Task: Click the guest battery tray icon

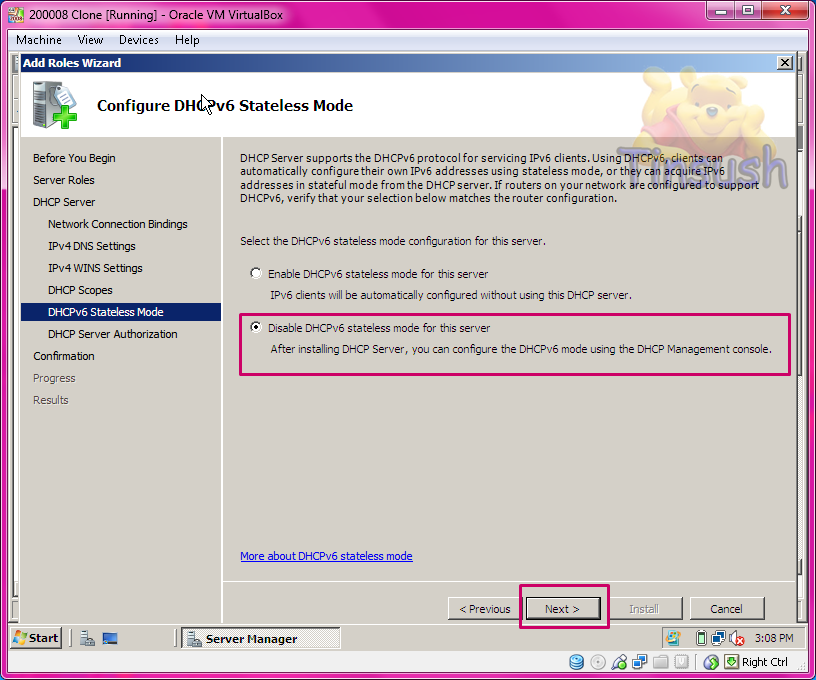Action: click(701, 638)
